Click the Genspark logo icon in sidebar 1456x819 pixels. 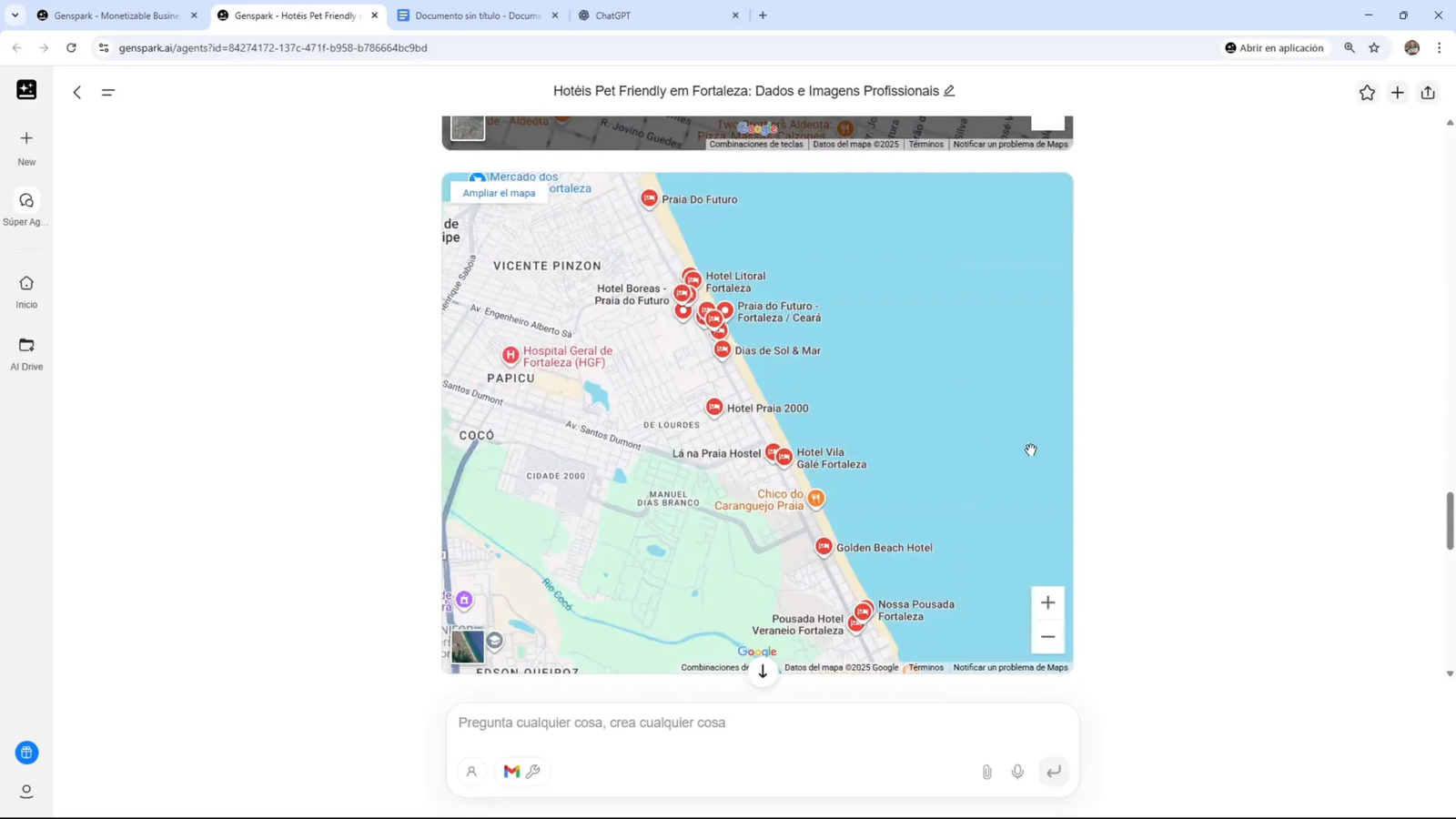coord(26,89)
